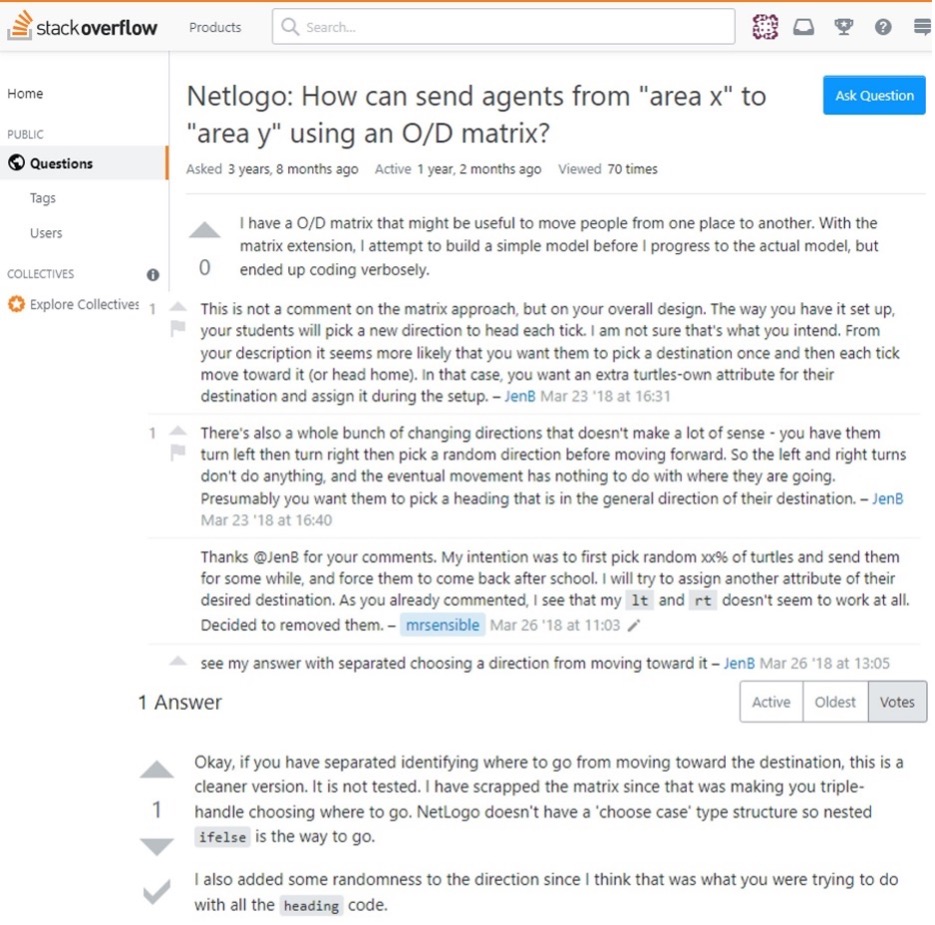Screen dimensions: 935x925
Task: Click the help question mark icon
Action: click(883, 27)
